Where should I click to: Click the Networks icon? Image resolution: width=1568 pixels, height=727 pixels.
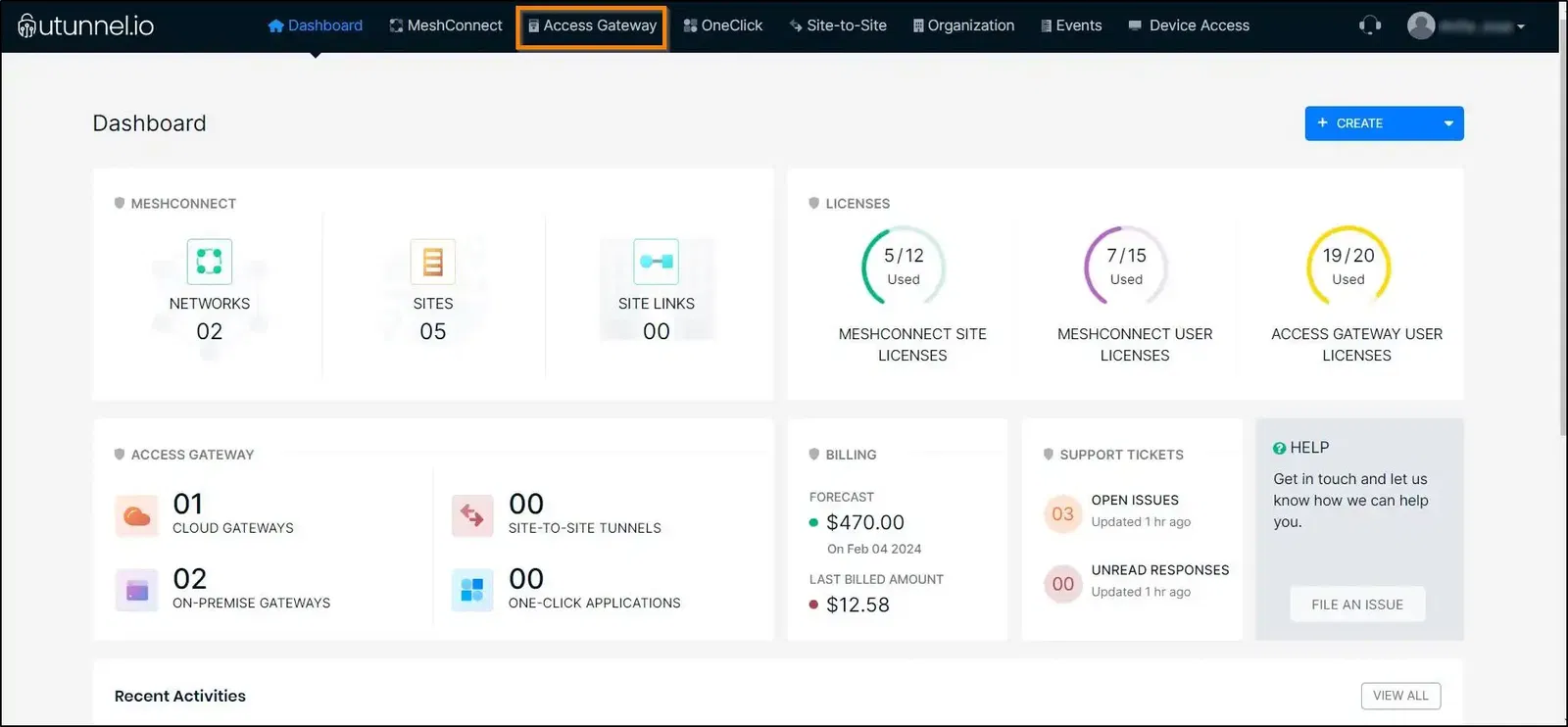[210, 262]
